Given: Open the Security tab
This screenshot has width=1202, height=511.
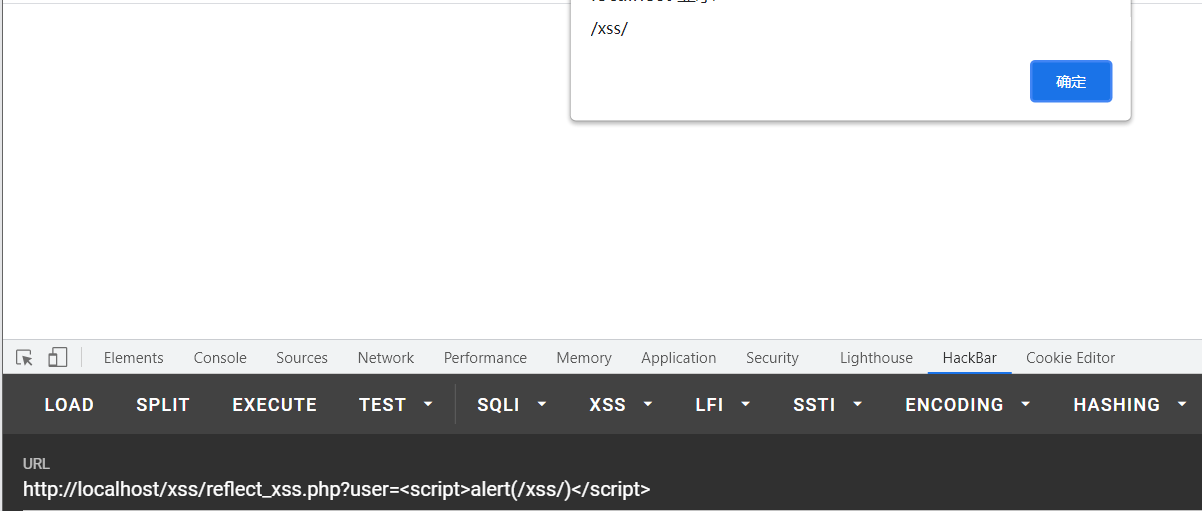Looking at the screenshot, I should point(772,357).
